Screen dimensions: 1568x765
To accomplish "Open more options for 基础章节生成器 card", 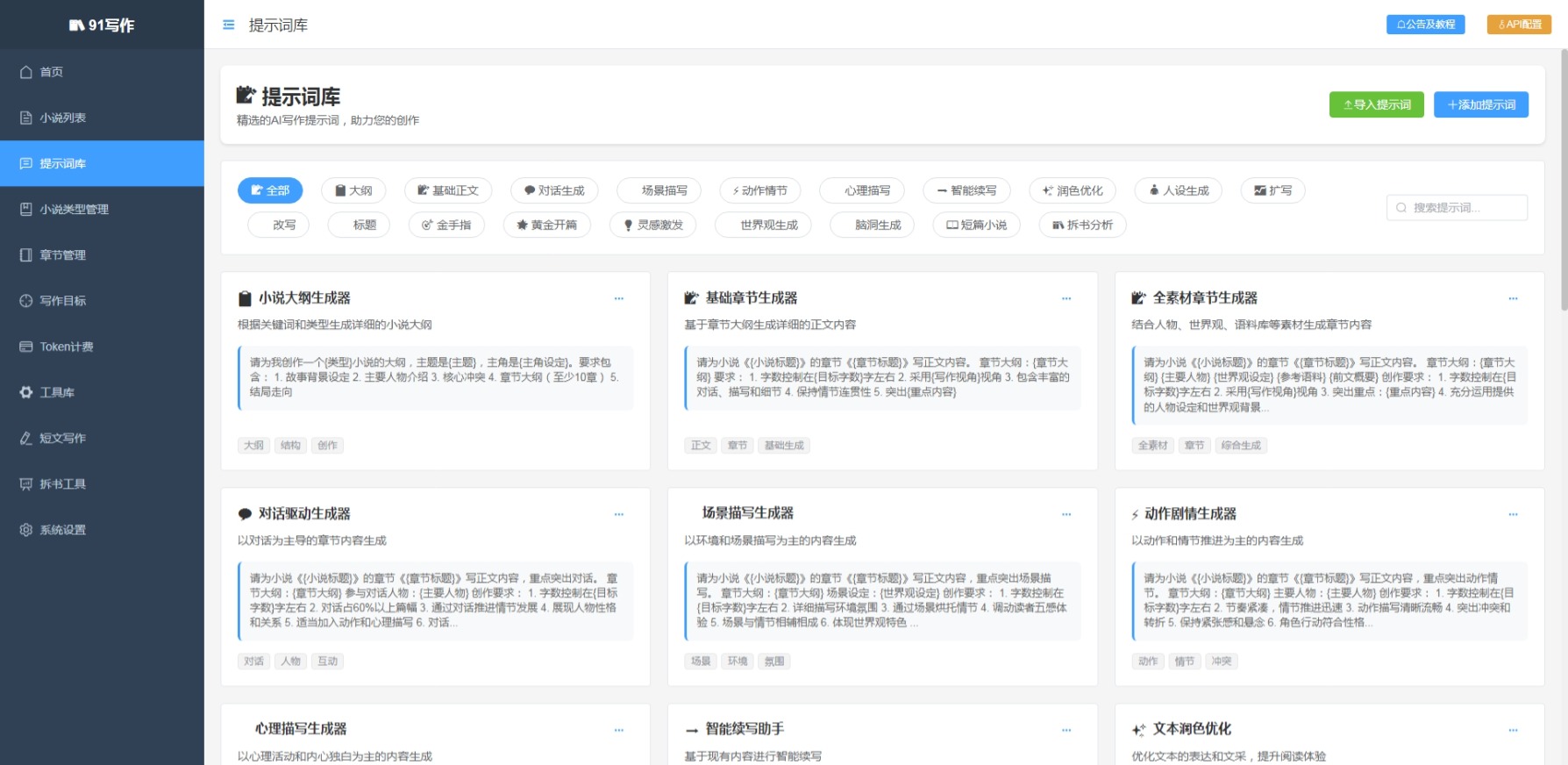I will [1066, 298].
